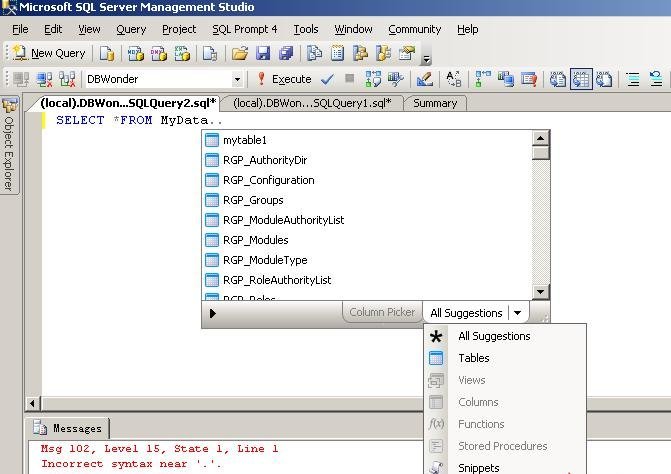Select the SQLQuery2.sql tab
671x474 pixels.
point(128,103)
